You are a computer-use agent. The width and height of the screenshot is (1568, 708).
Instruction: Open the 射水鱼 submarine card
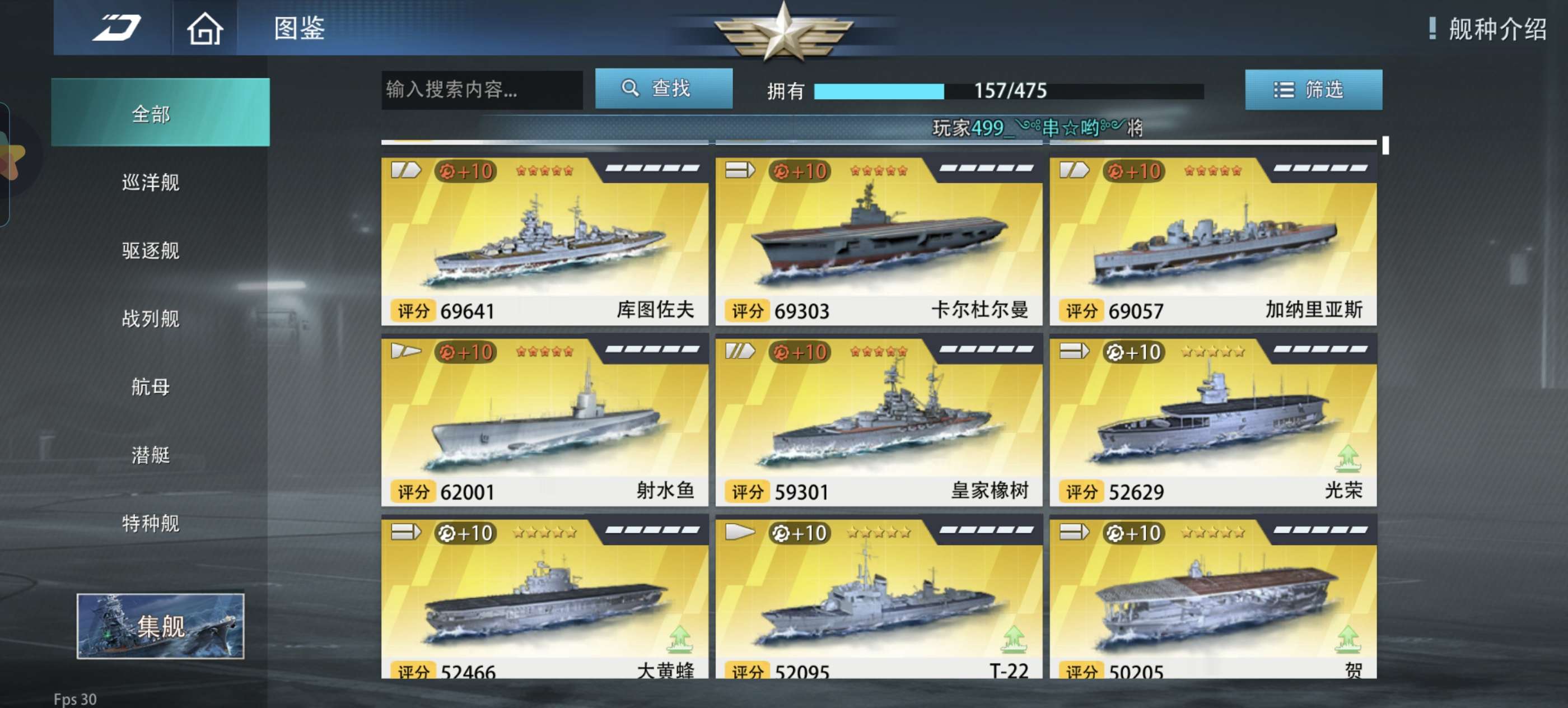click(x=545, y=422)
